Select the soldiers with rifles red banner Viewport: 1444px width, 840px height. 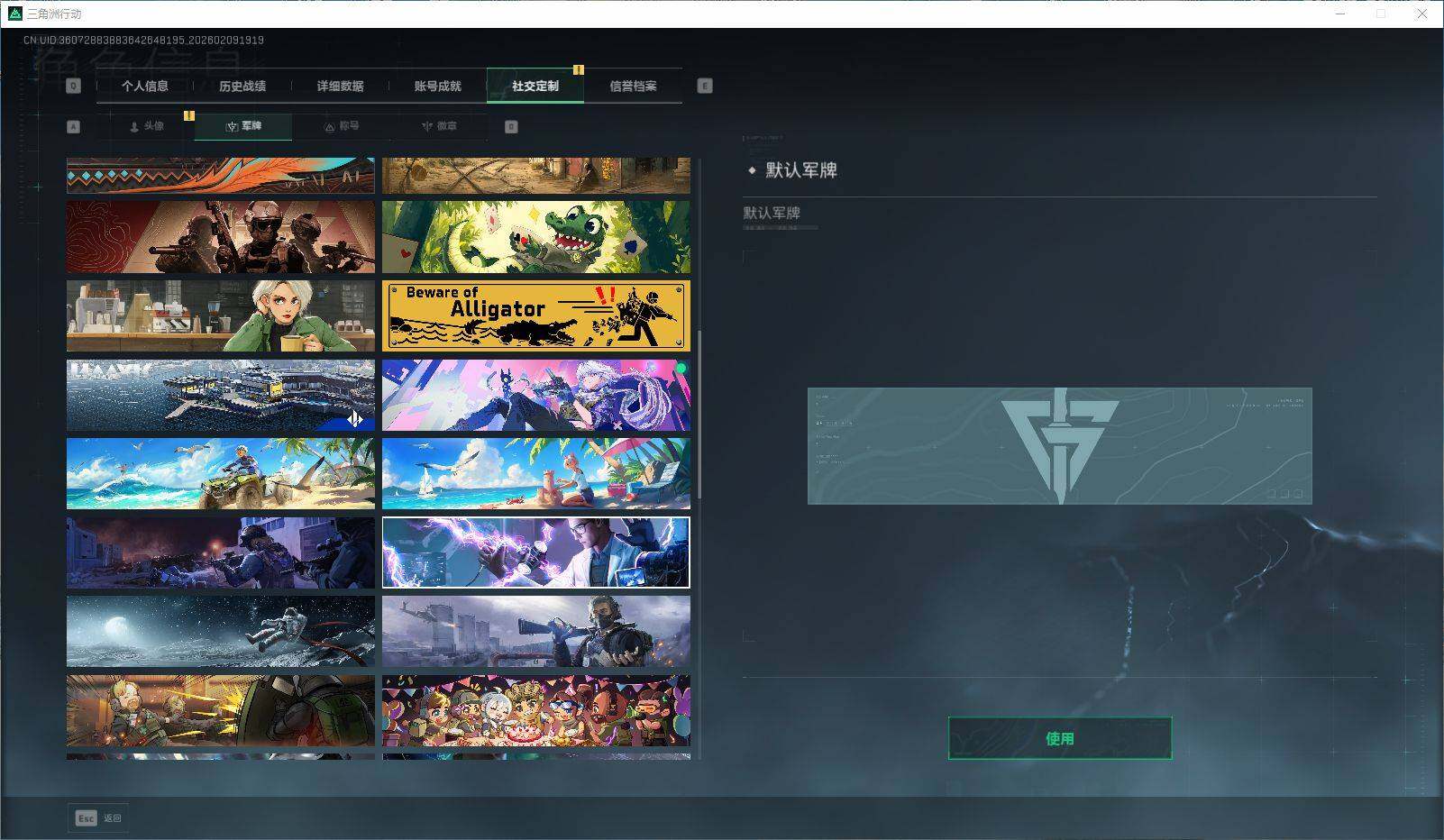tap(221, 237)
